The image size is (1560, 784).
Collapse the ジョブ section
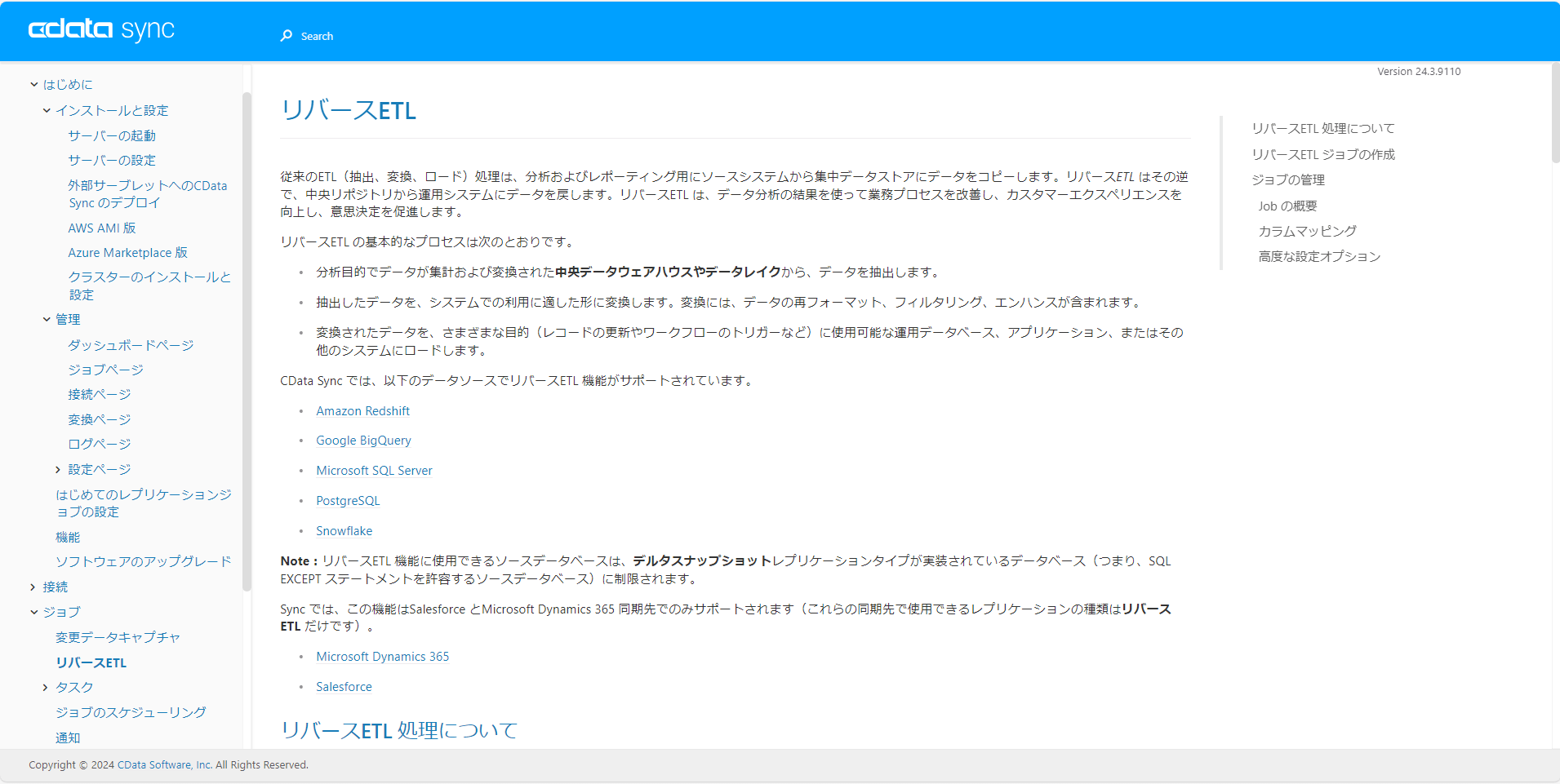(34, 612)
